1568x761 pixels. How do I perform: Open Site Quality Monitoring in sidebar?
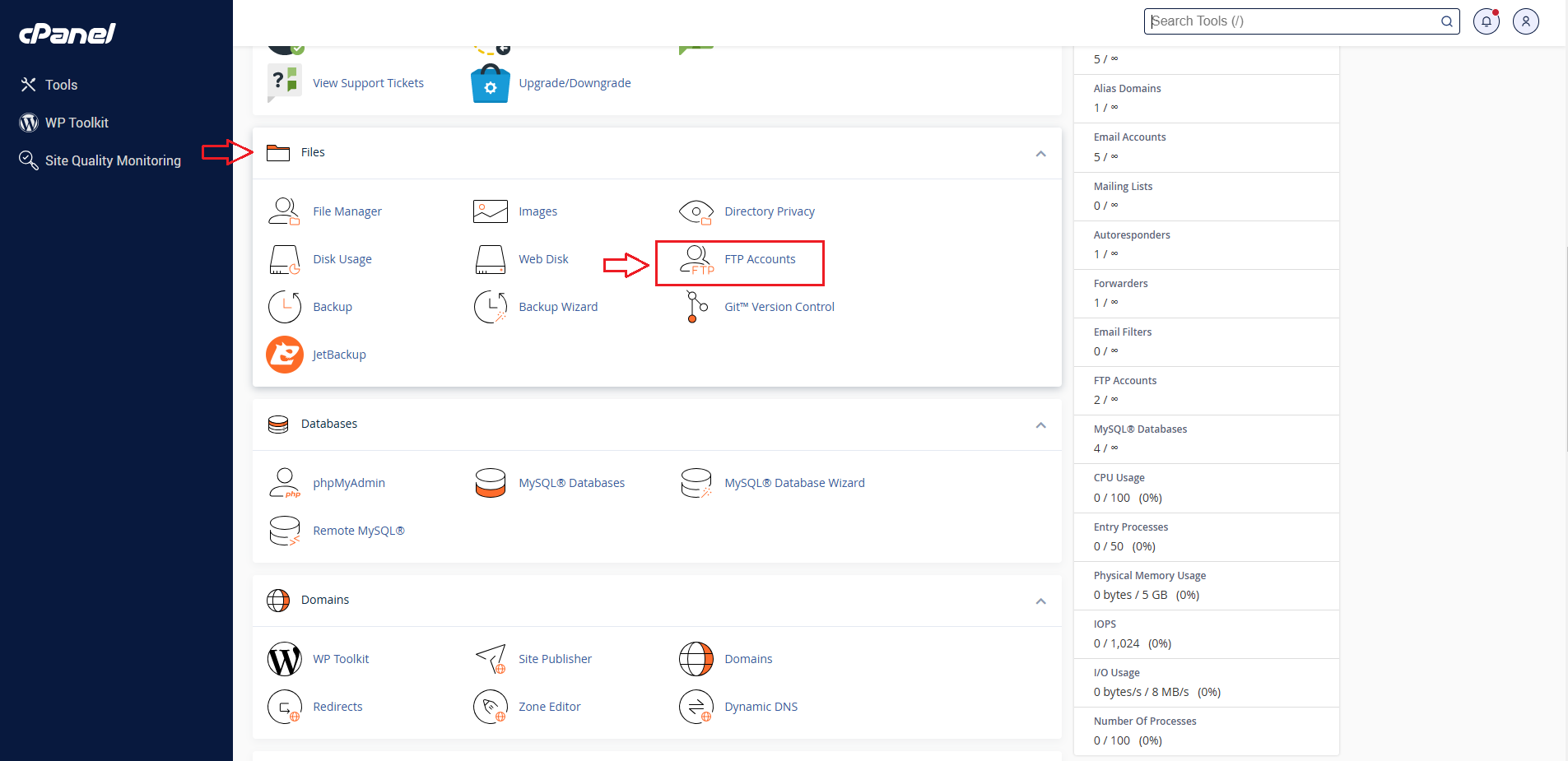point(113,160)
